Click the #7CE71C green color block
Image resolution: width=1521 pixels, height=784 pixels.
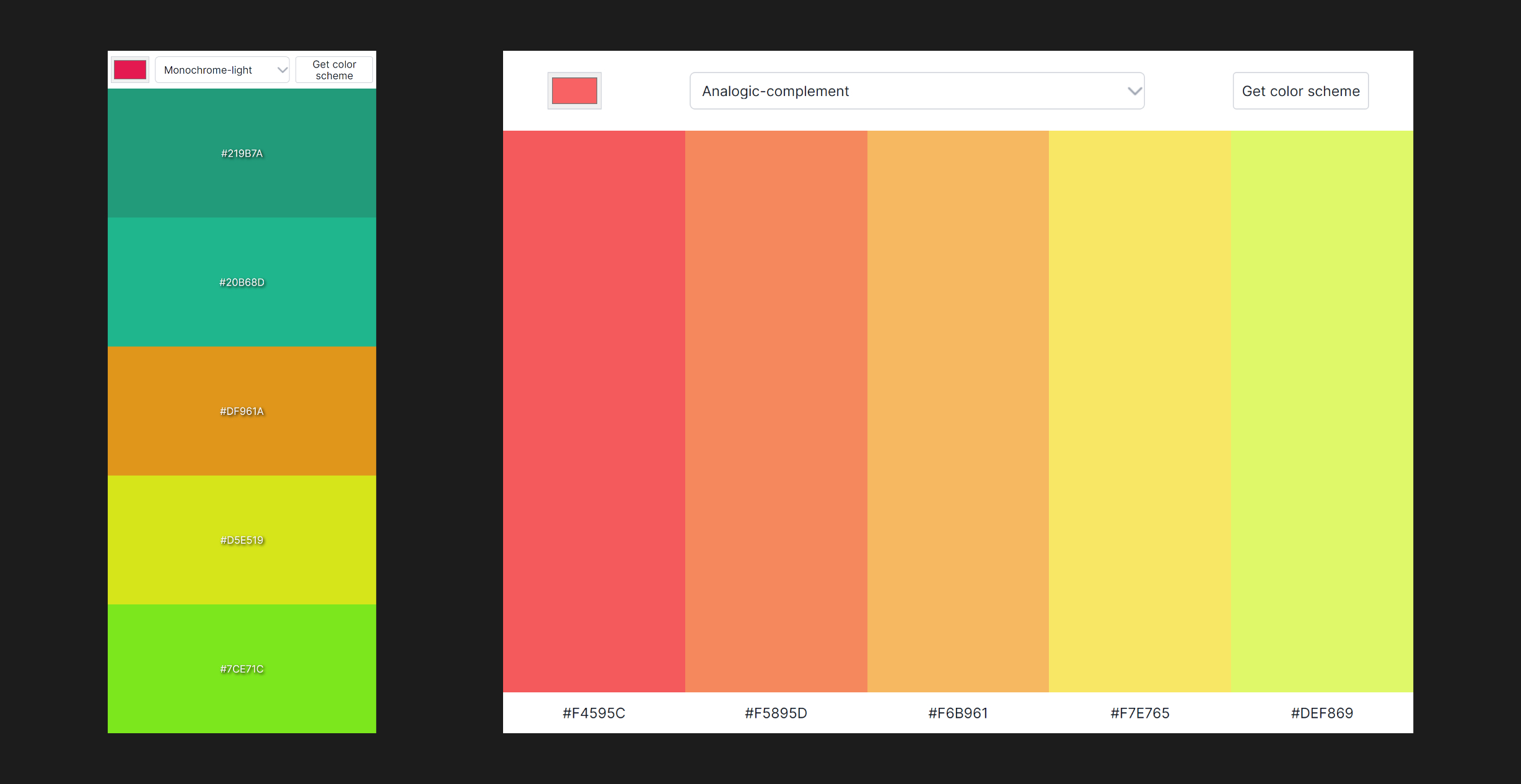pyautogui.click(x=242, y=668)
